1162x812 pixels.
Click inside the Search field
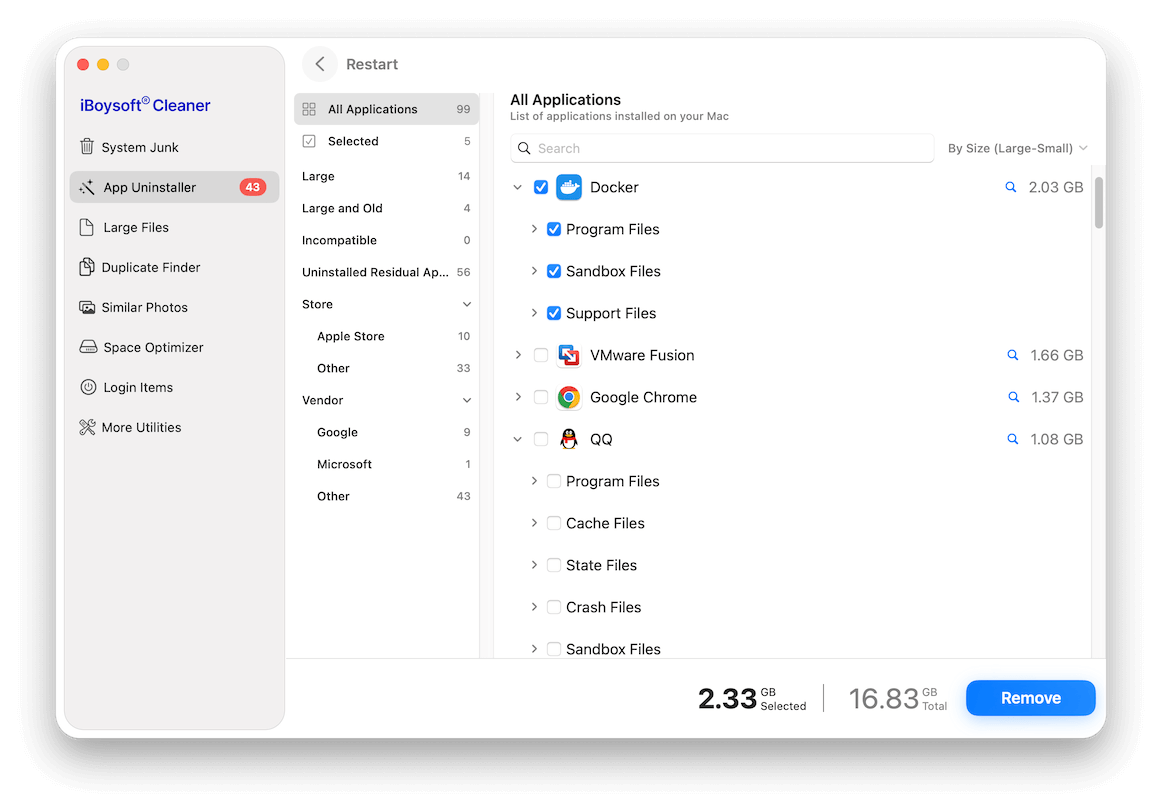(x=722, y=148)
